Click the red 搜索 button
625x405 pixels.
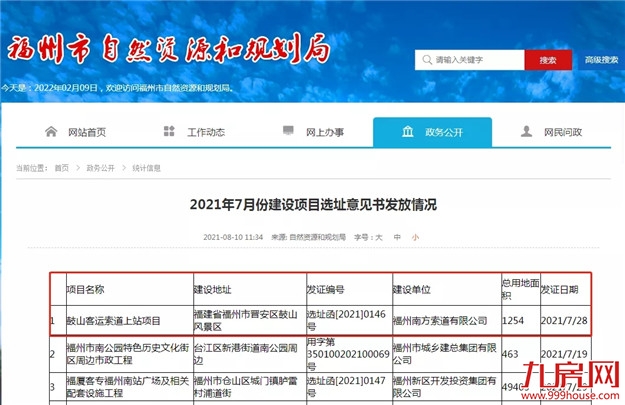click(x=548, y=60)
